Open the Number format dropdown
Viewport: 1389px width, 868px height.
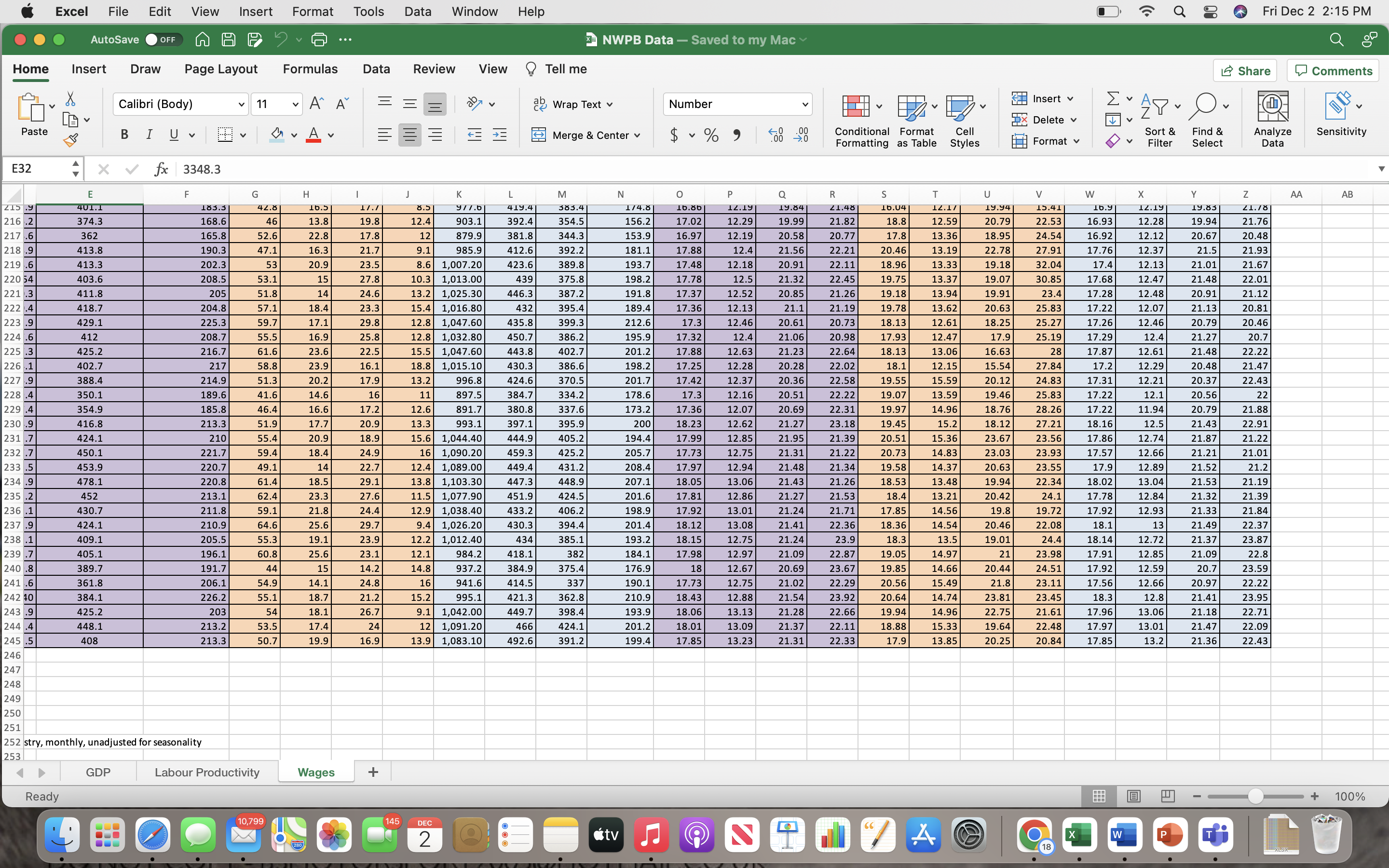(x=804, y=105)
